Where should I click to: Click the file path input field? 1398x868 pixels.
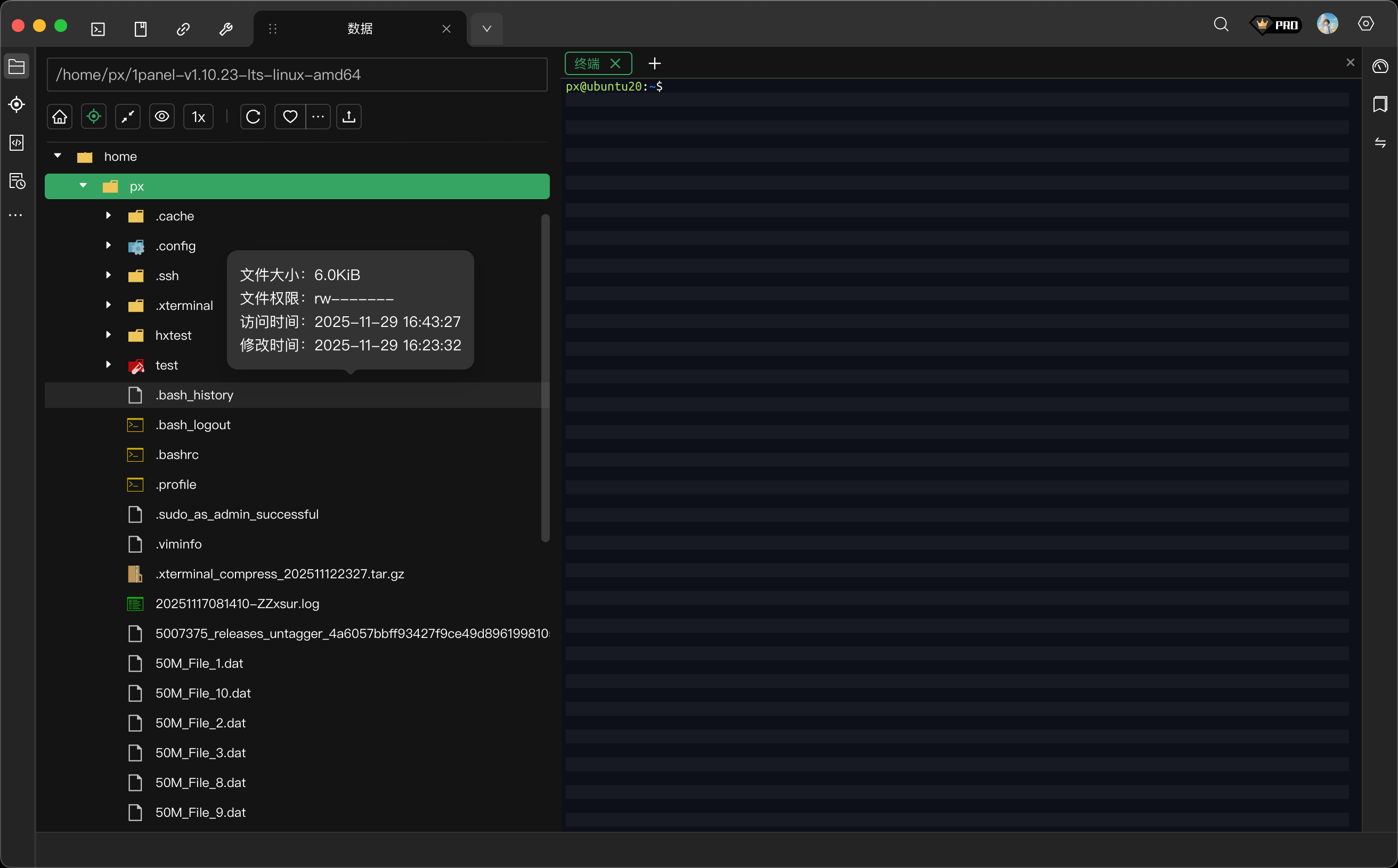coord(296,75)
